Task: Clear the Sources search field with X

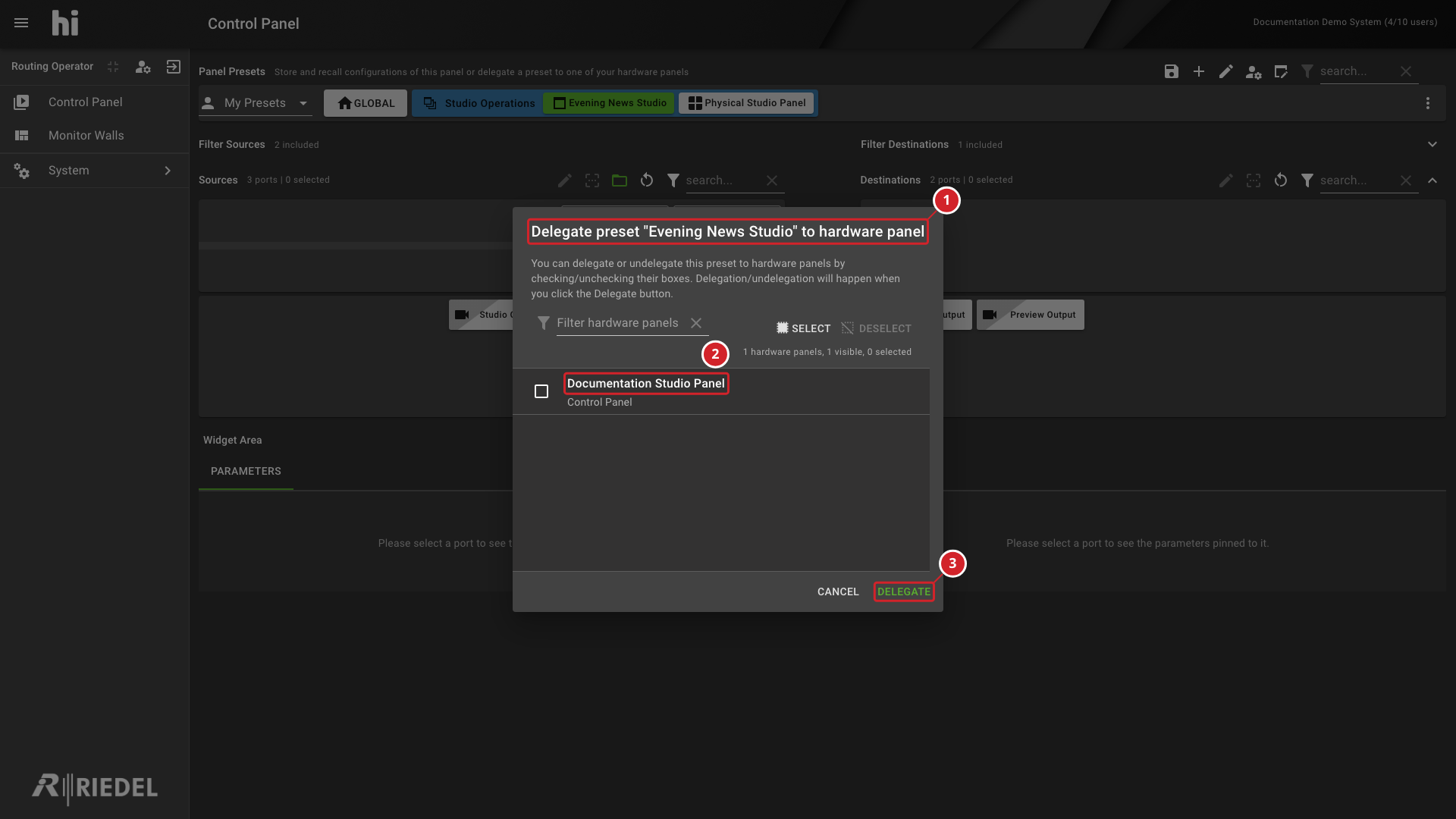Action: pos(772,180)
